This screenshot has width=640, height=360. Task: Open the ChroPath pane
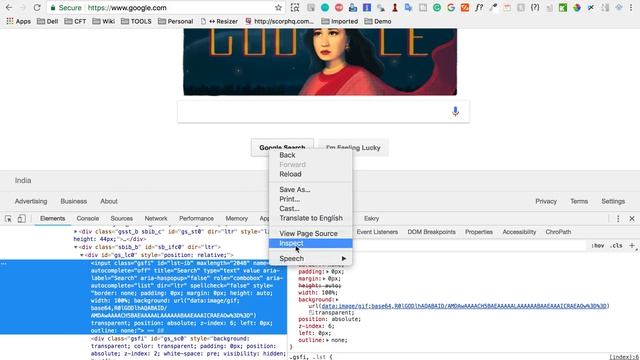(558, 232)
